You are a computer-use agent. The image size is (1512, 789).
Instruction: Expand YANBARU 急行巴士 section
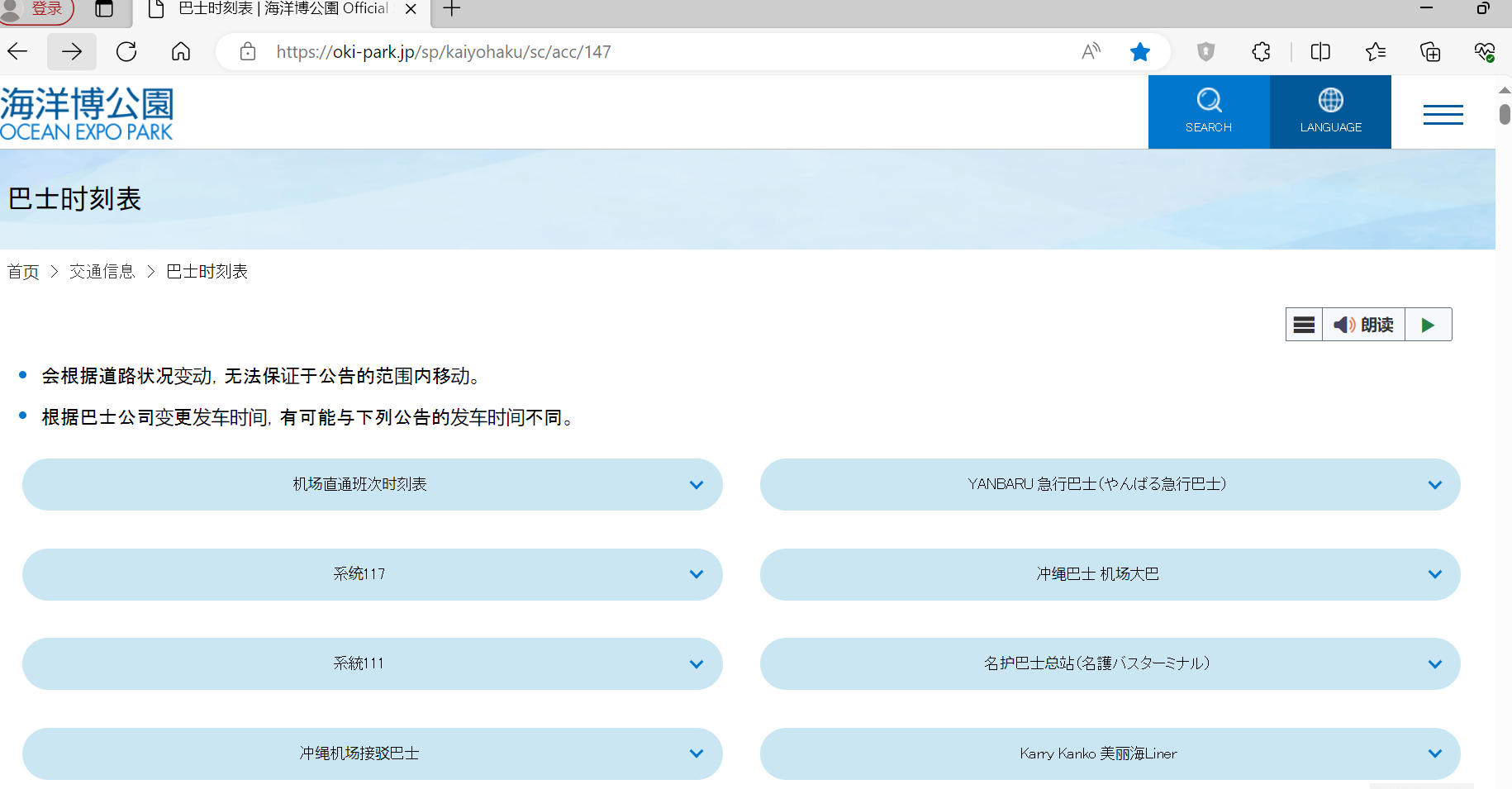coord(1110,484)
